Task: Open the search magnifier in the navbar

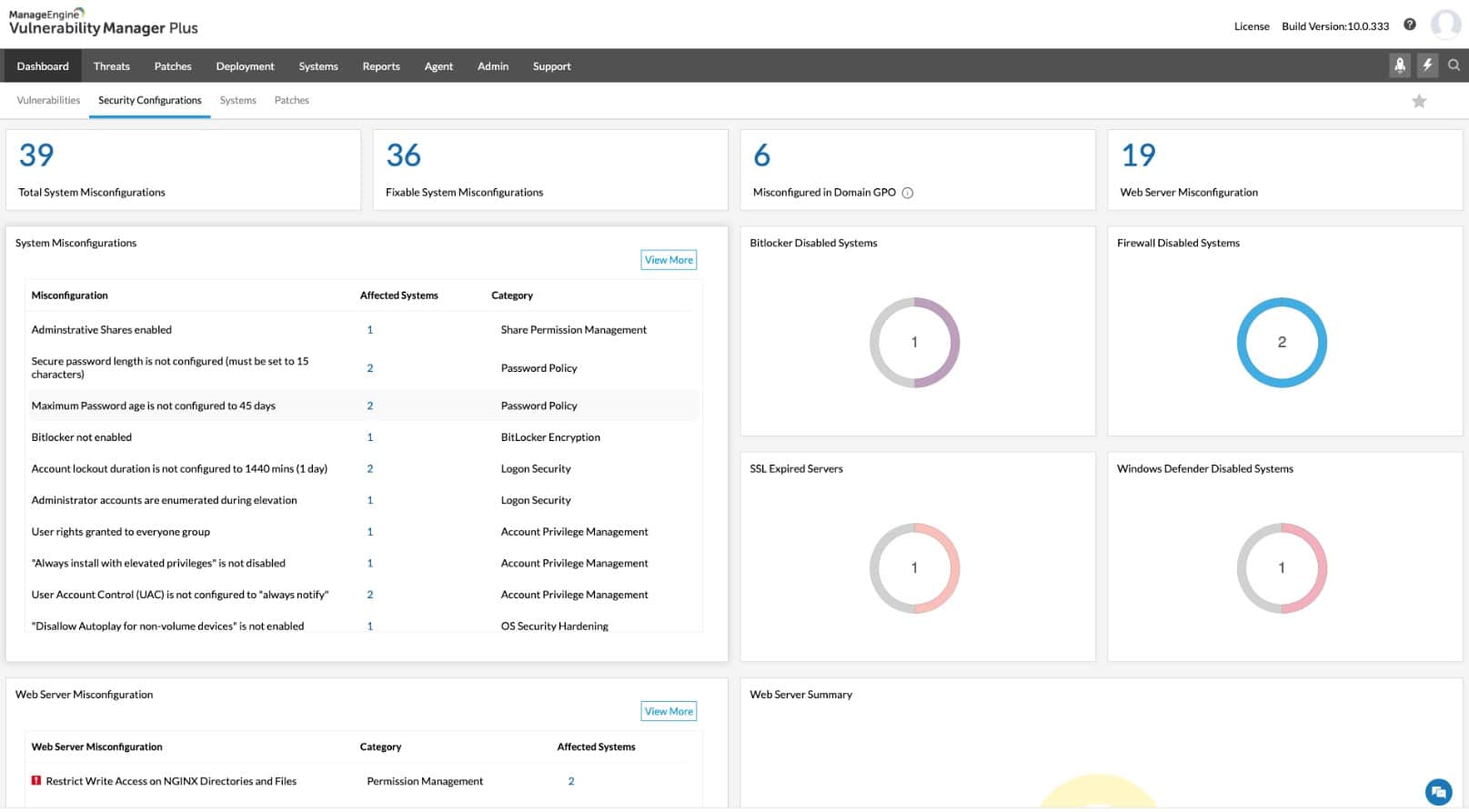Action: 1454,65
